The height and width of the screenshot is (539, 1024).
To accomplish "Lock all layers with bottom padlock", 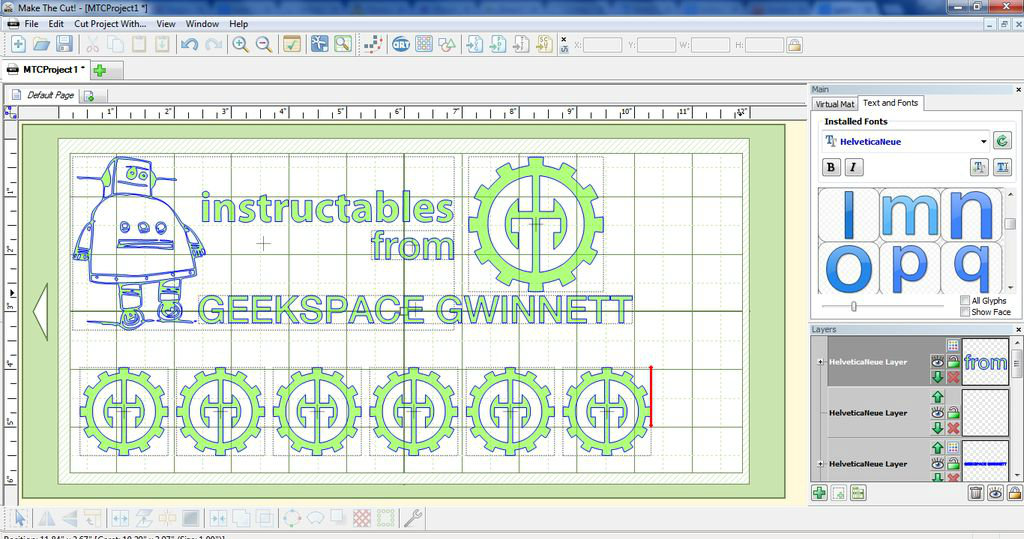I will pyautogui.click(x=1014, y=493).
